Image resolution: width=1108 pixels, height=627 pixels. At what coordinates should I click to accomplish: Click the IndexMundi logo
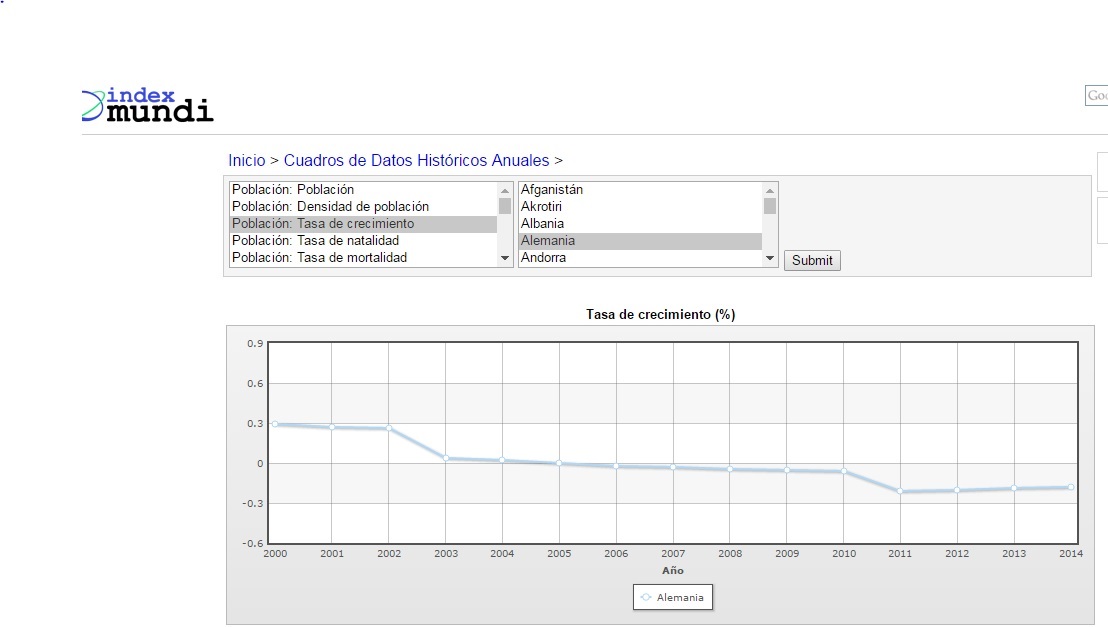148,105
